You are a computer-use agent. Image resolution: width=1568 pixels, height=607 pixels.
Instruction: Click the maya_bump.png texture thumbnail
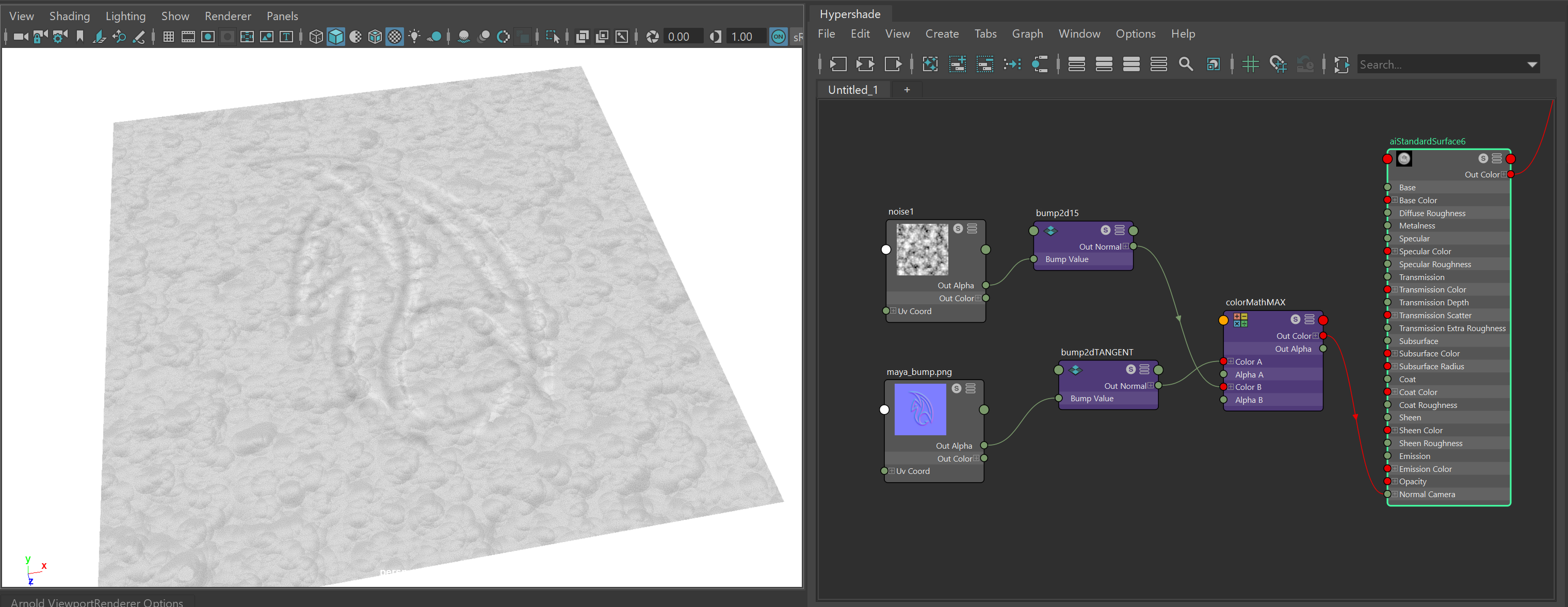tap(920, 409)
